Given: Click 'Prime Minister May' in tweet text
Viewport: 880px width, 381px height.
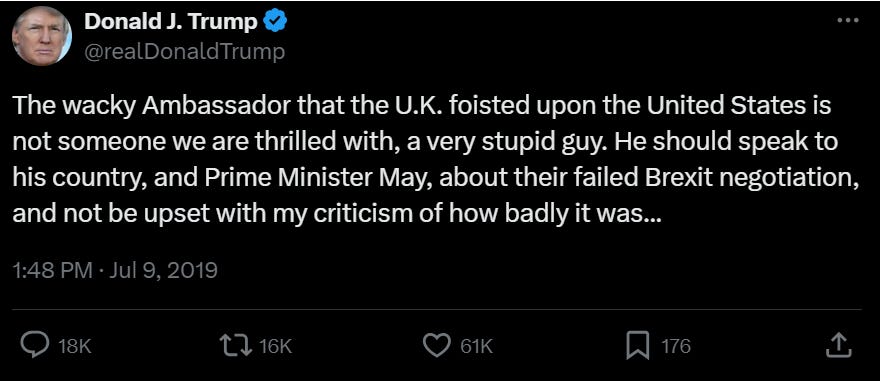Looking at the screenshot, I should tap(317, 178).
